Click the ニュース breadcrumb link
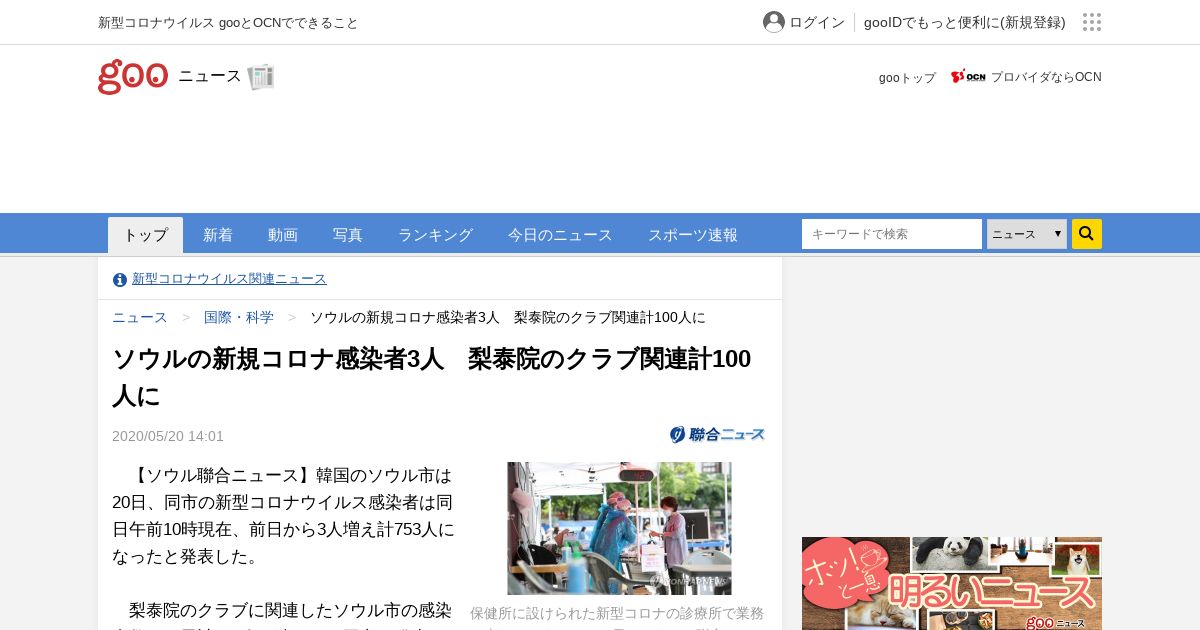This screenshot has height=630, width=1200. [x=140, y=317]
